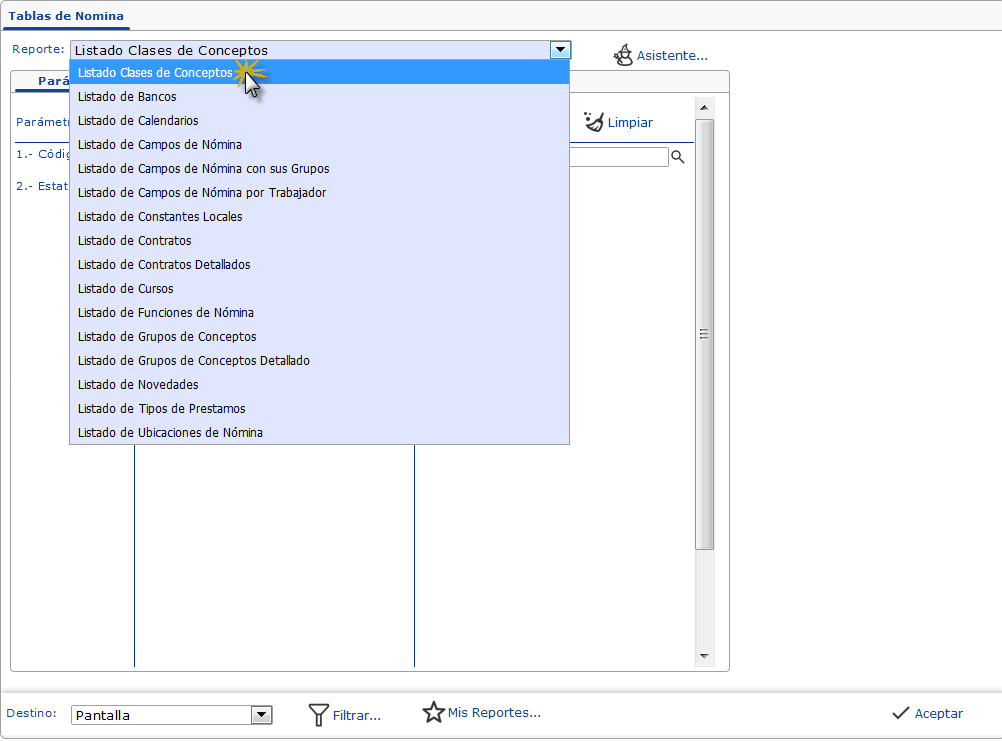Collapse the Reporte dropdown arrow
Viewport: 1002px width, 741px height.
(560, 50)
